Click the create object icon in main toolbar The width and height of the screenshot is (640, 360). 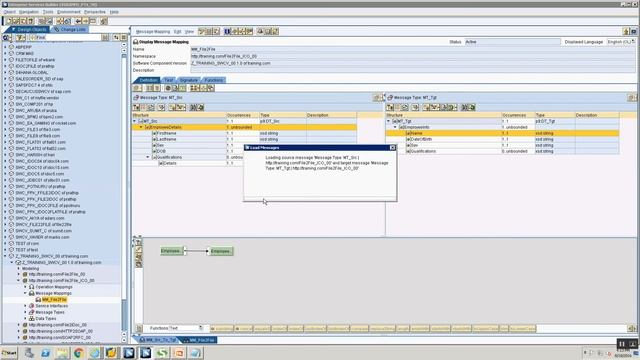pos(9,21)
